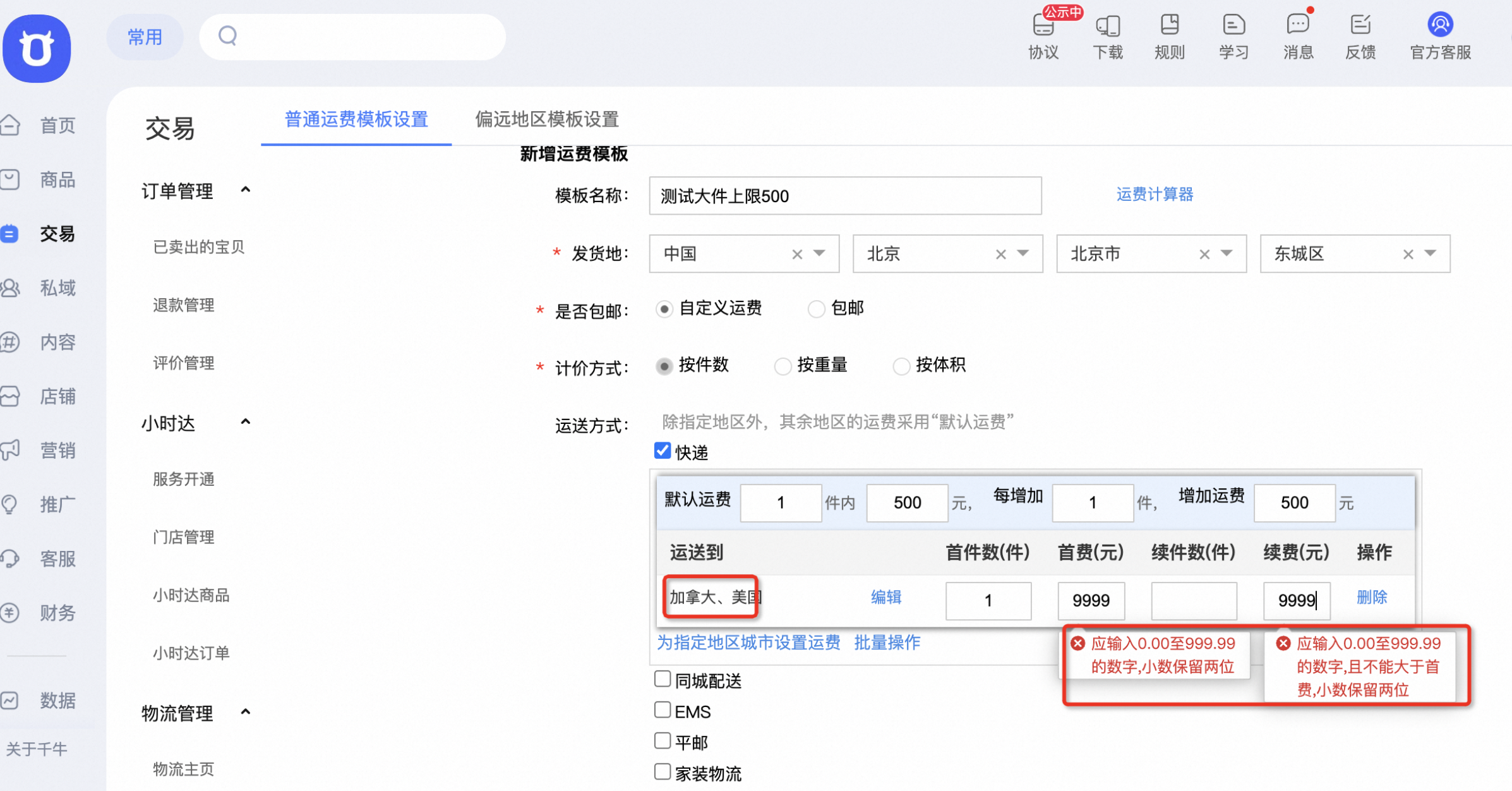
Task: Open 已卖出的宝贝 menu item
Action: (198, 247)
